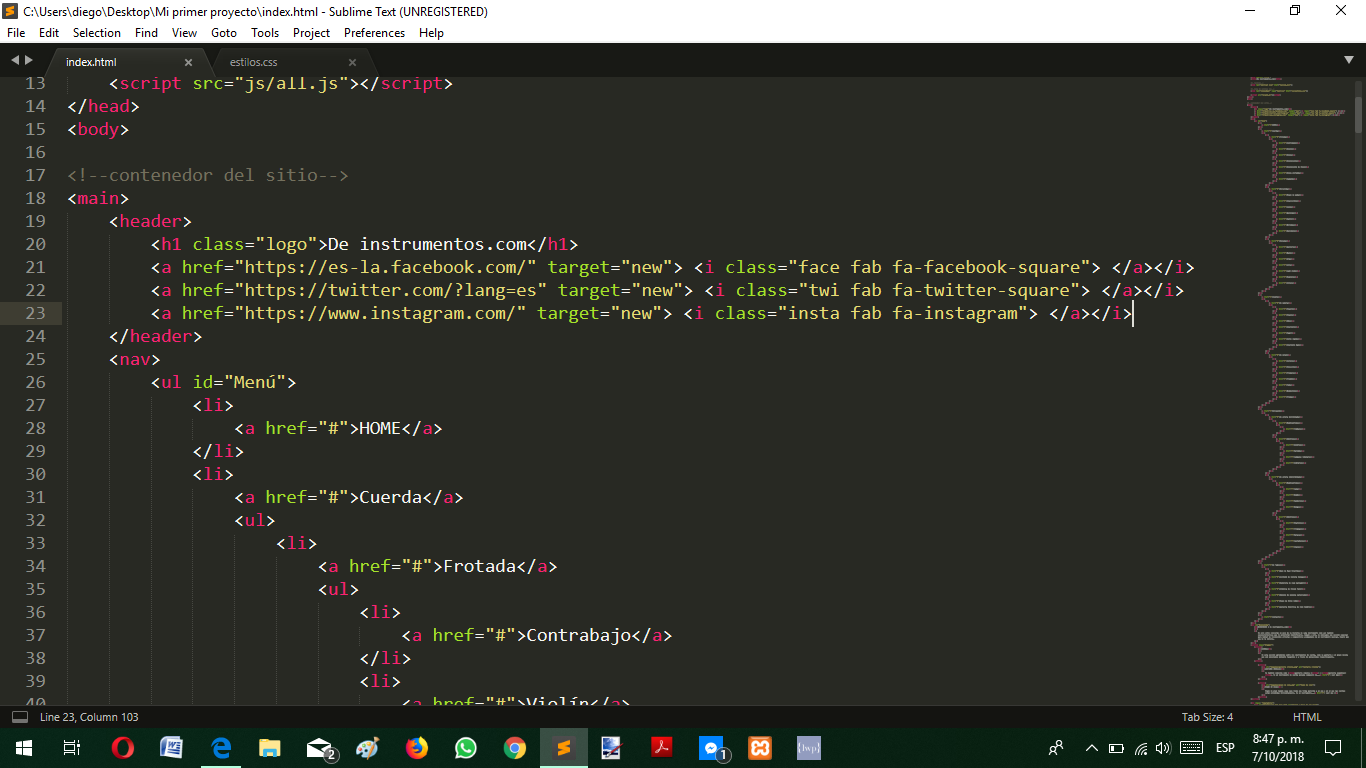This screenshot has width=1366, height=768.
Task: Open the Goto menu
Action: [224, 33]
